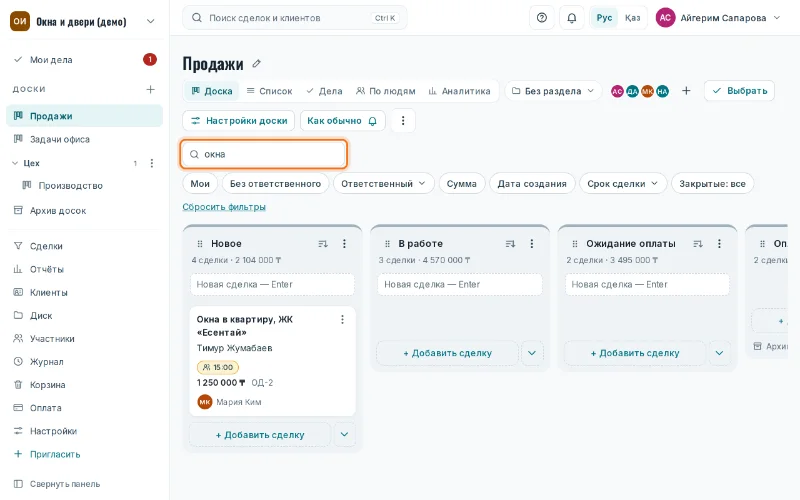Viewport: 800px width, 500px height.
Task: Click Добавить сделку in the В работе column
Action: point(447,353)
